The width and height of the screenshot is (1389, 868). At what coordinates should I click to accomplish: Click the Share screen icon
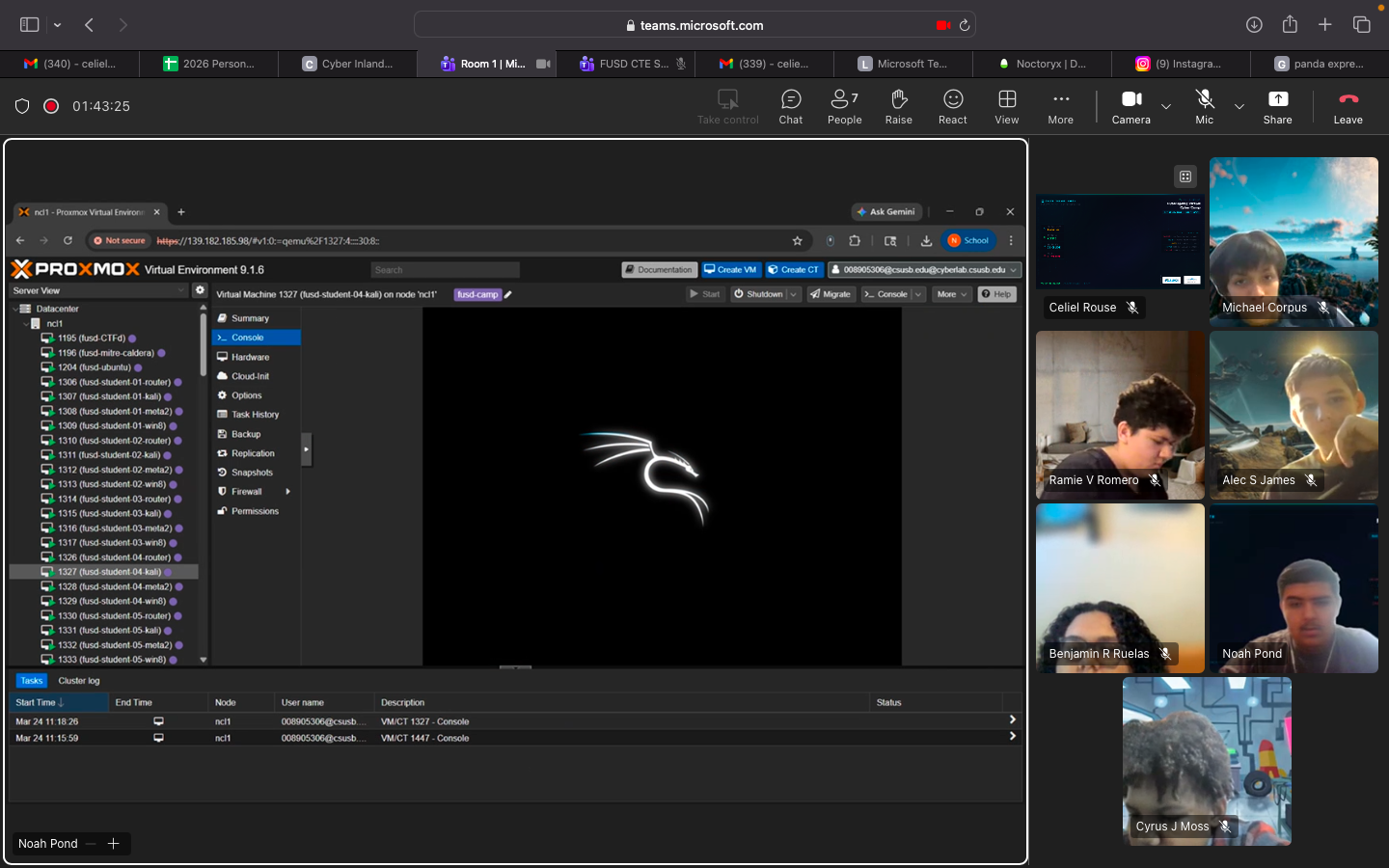[x=1277, y=106]
